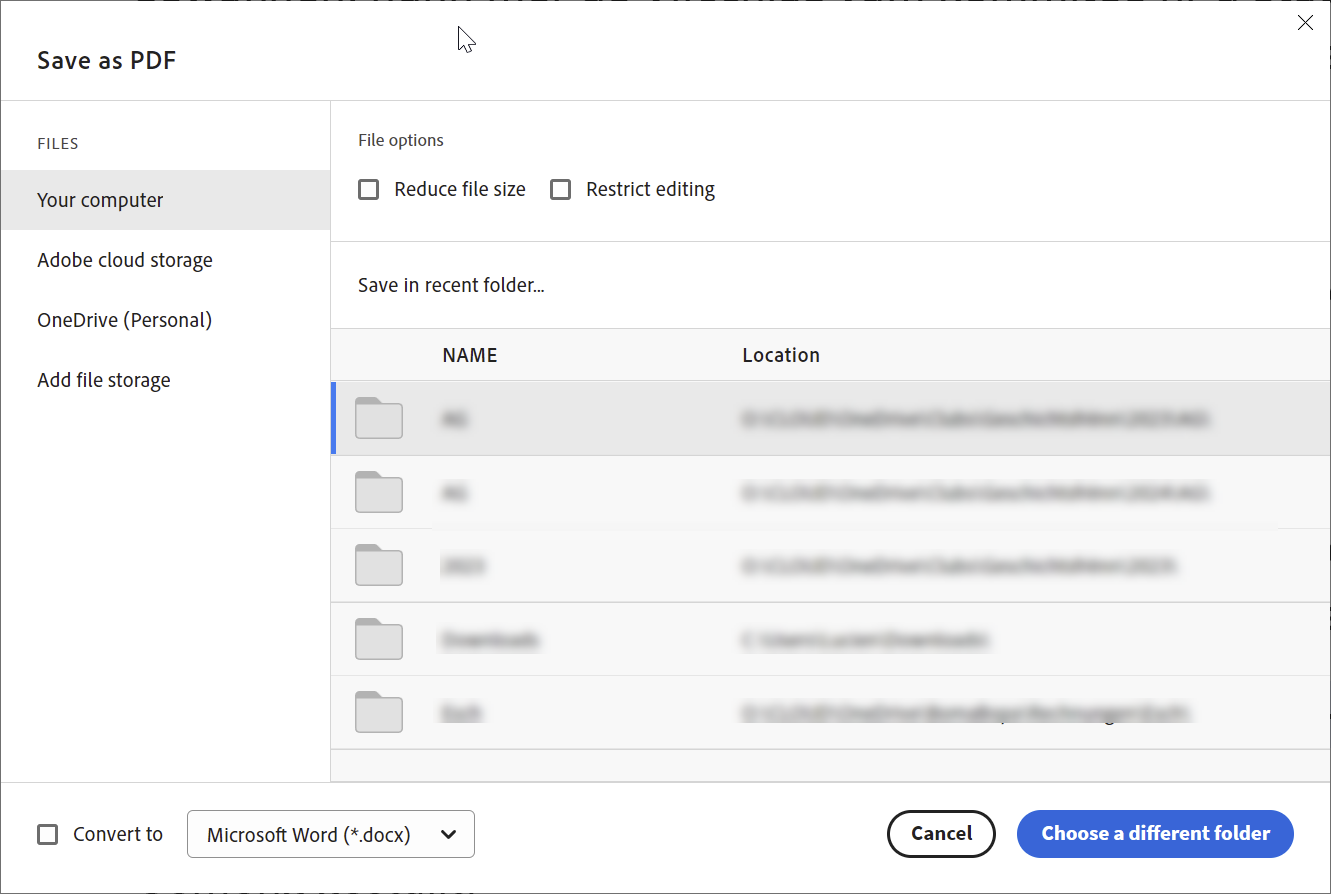
Task: Click the NAME column header
Action: [469, 355]
